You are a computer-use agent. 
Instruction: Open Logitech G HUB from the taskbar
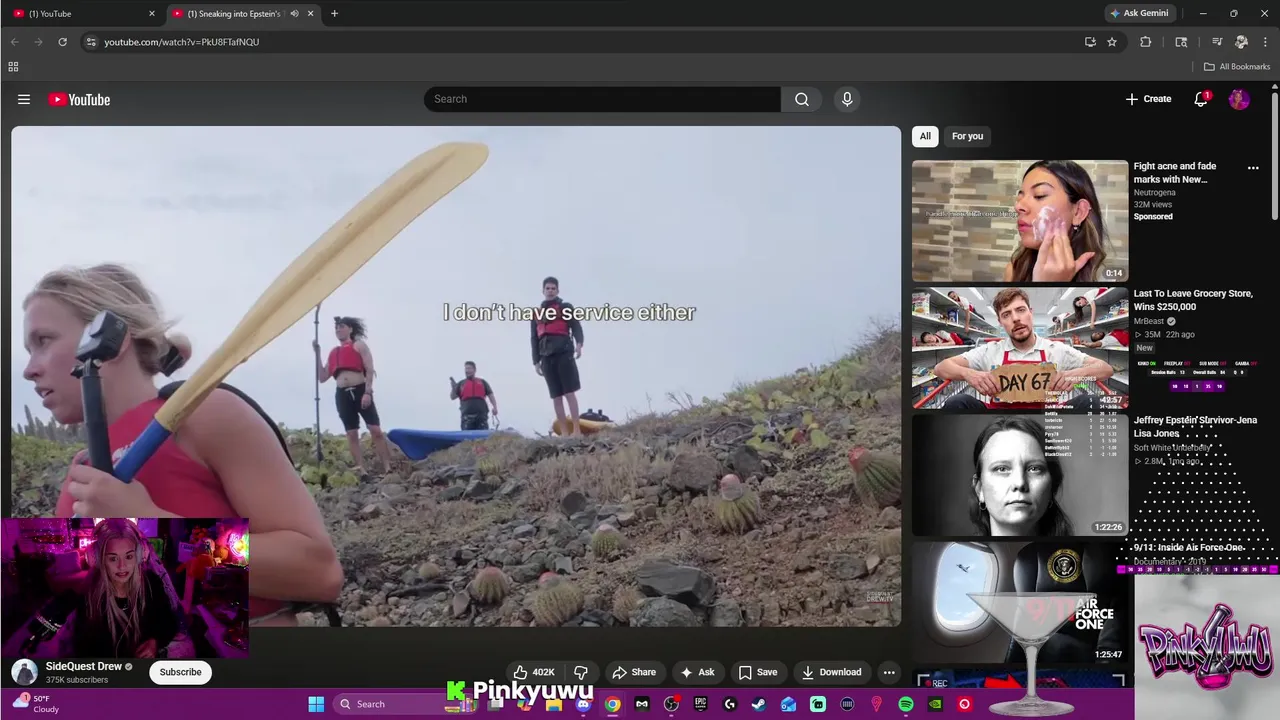point(730,704)
